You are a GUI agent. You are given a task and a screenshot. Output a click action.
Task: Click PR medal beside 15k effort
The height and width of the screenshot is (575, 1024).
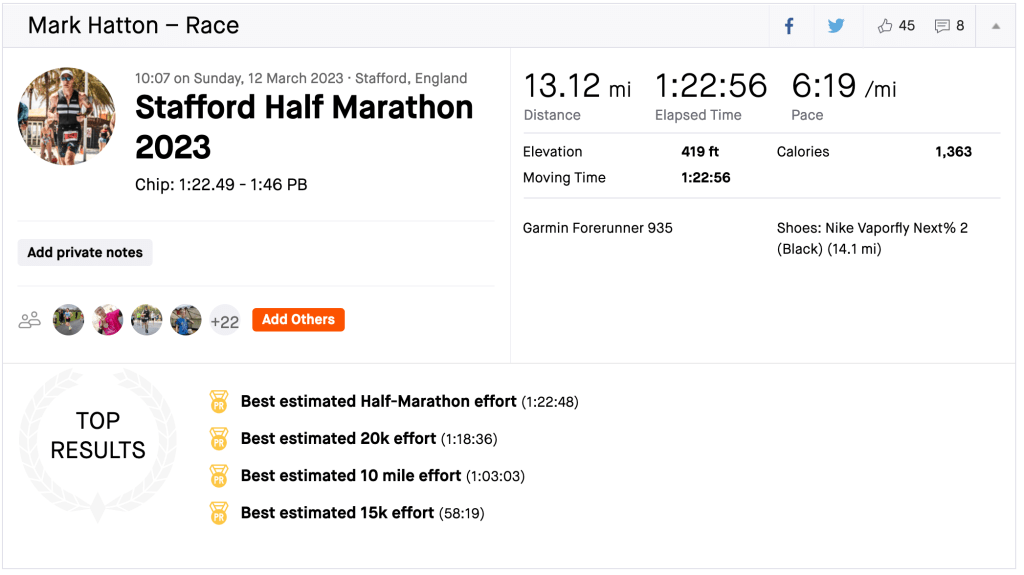point(219,513)
